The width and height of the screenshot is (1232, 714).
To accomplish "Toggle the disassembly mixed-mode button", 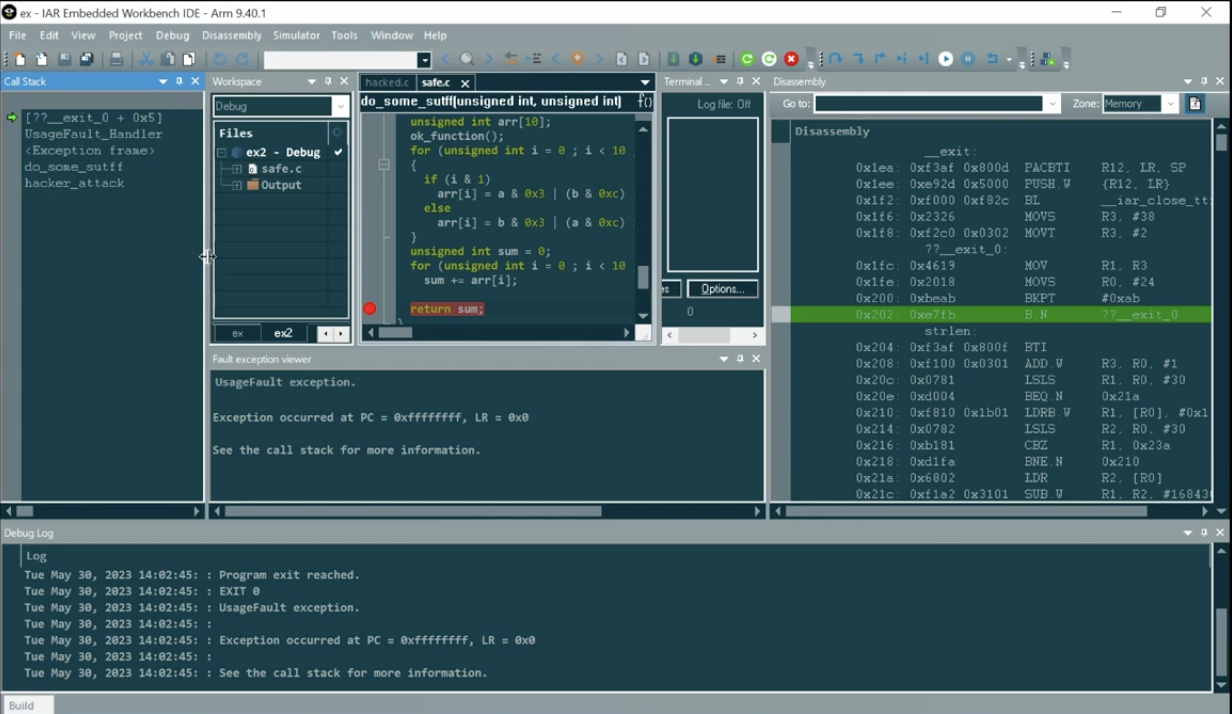I will click(x=1194, y=104).
